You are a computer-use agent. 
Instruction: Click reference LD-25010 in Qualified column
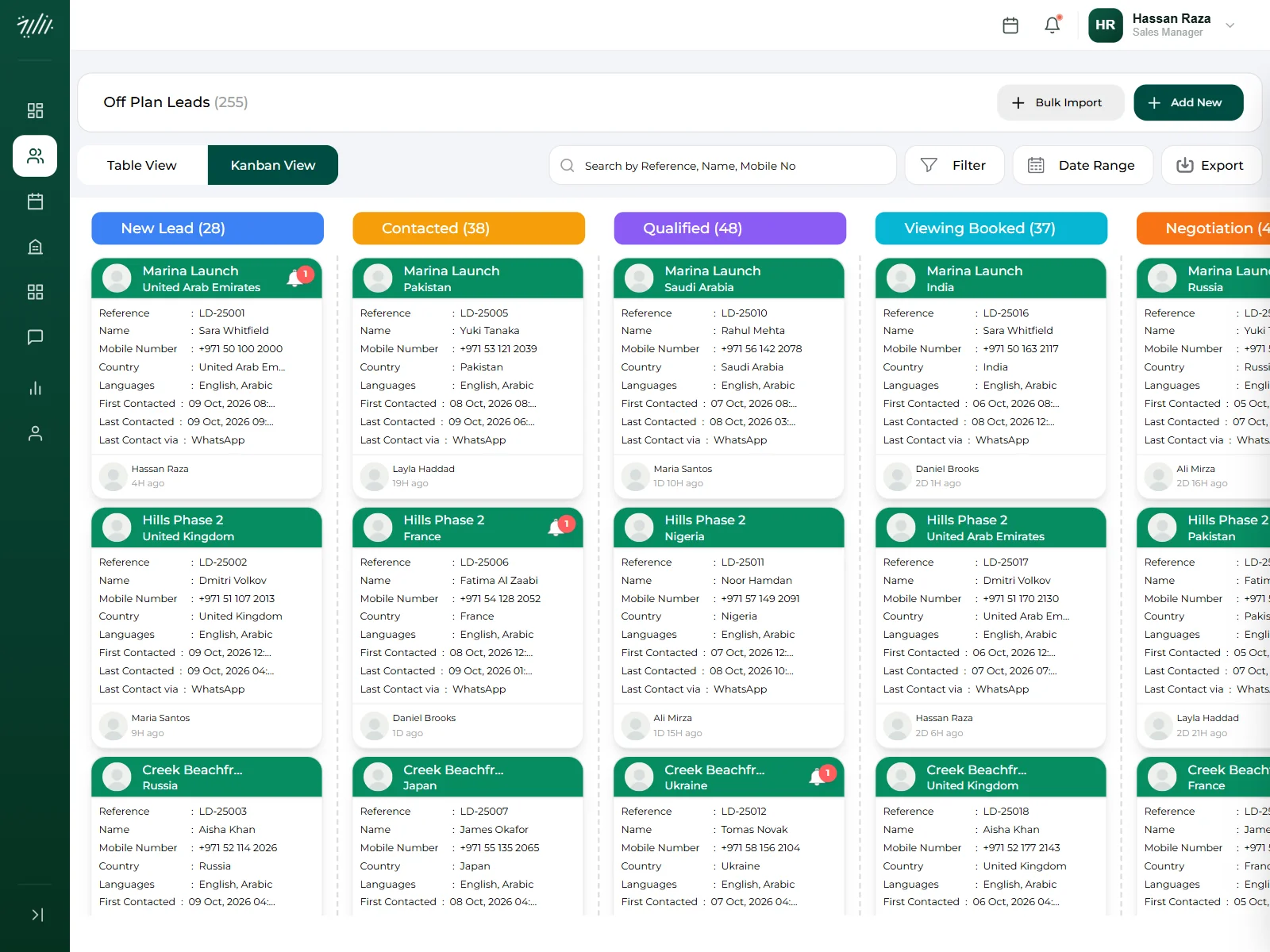tap(745, 313)
